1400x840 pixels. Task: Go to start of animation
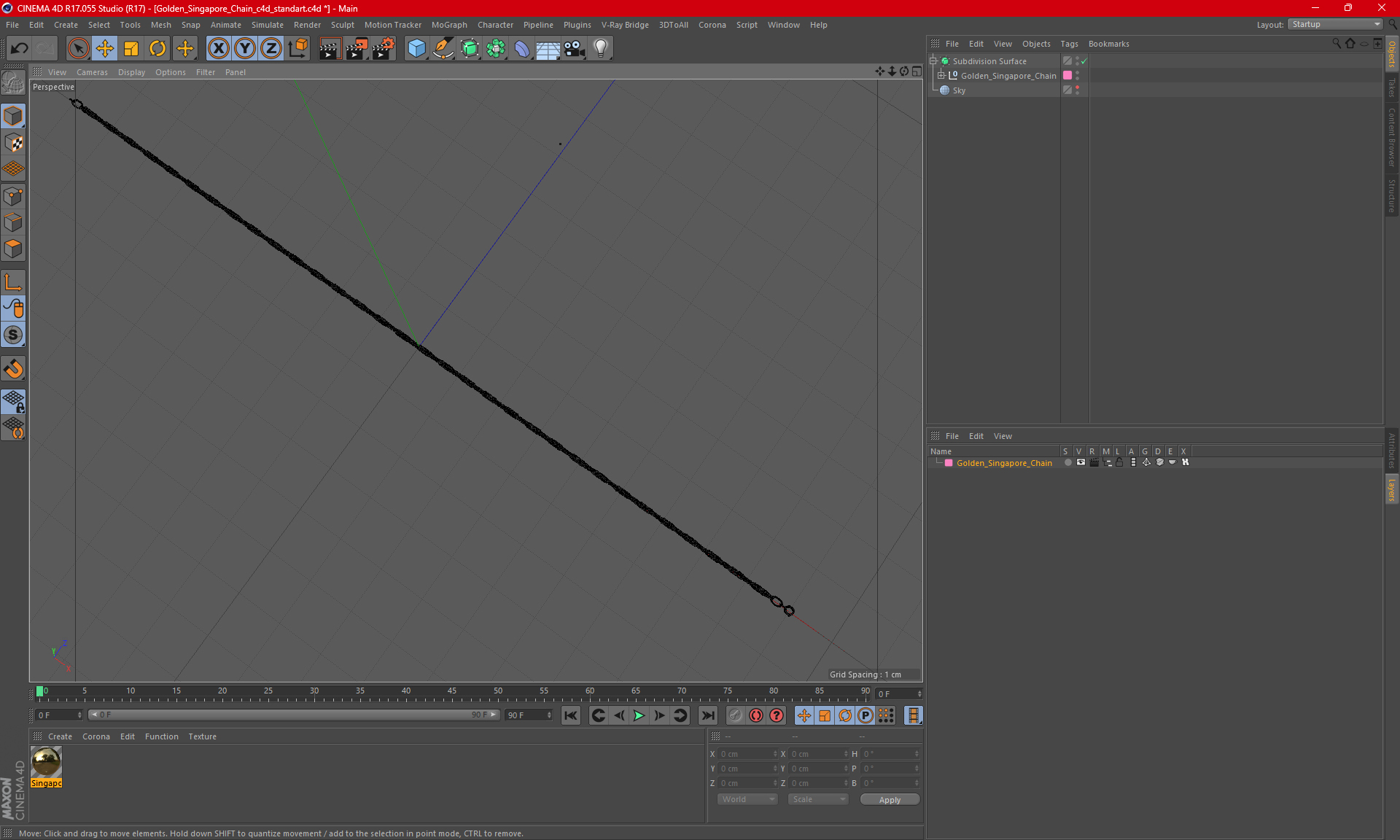pyautogui.click(x=571, y=716)
